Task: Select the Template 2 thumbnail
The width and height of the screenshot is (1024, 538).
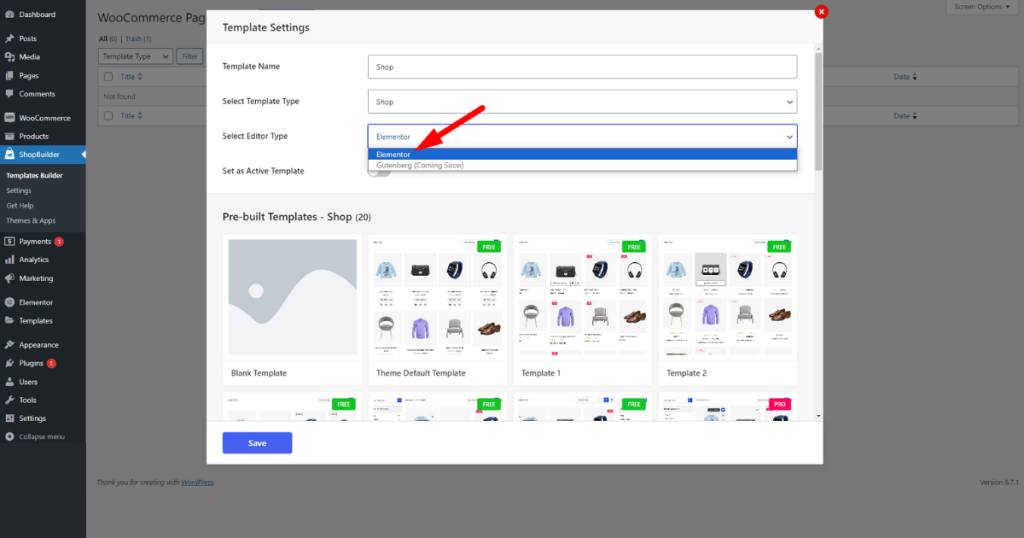Action: pos(728,297)
